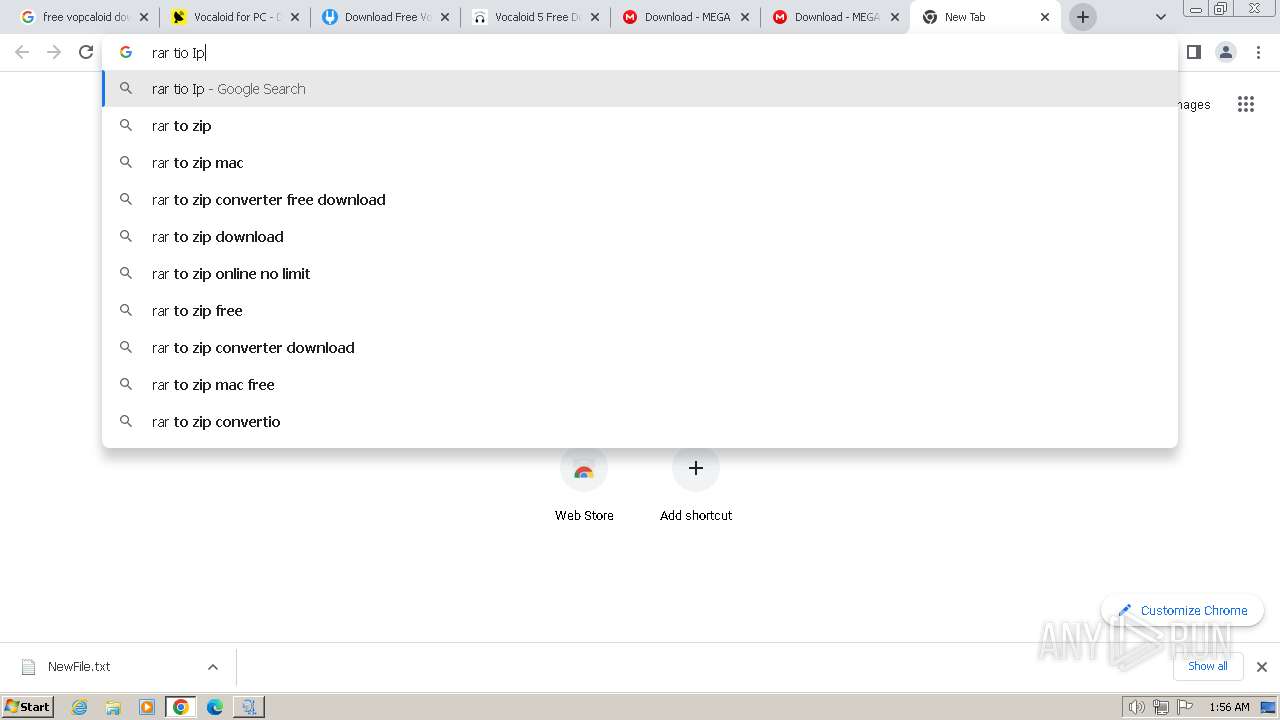The image size is (1280, 720).
Task: Open the Chrome three-dot menu
Action: (1258, 52)
